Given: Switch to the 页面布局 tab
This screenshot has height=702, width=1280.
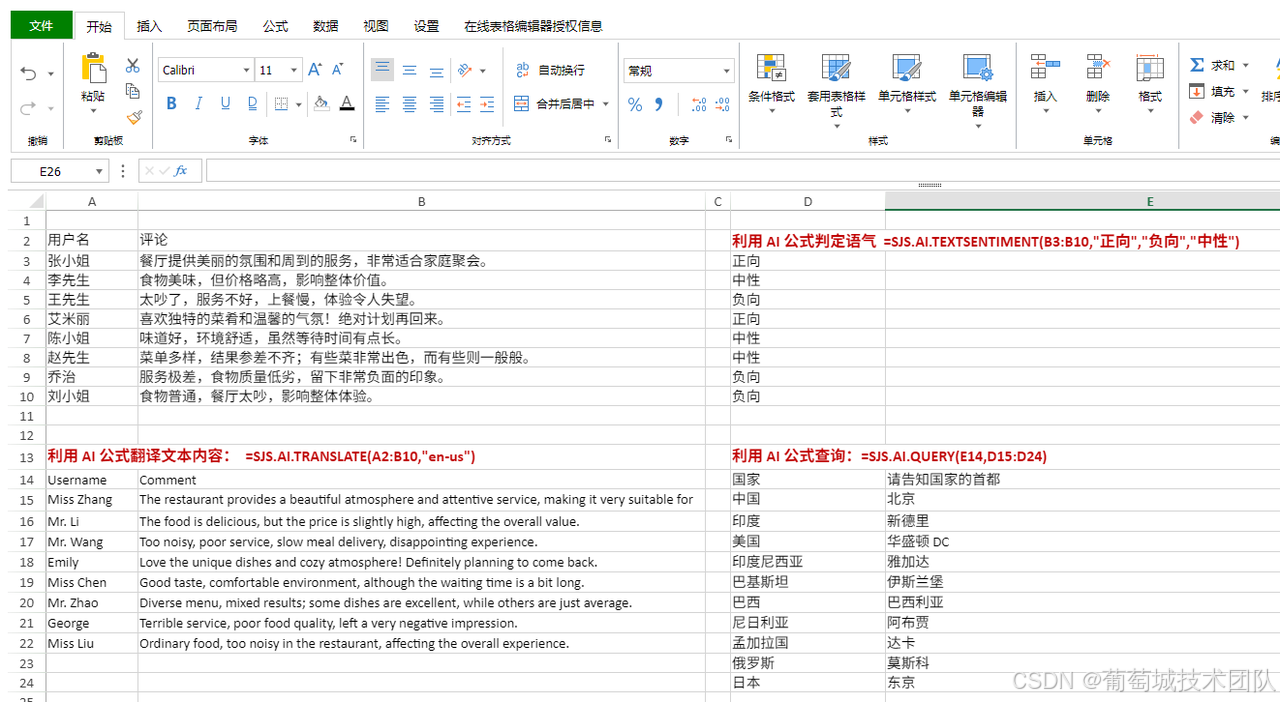Looking at the screenshot, I should click(x=212, y=26).
